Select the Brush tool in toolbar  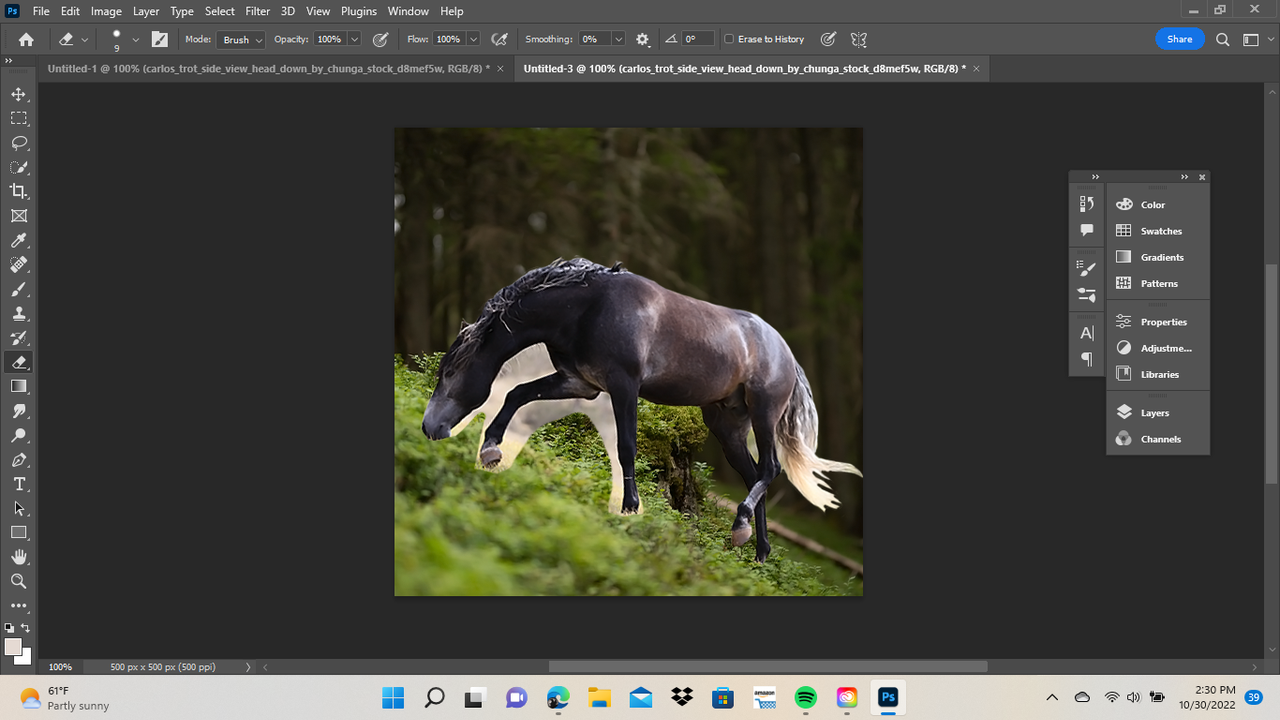tap(19, 289)
